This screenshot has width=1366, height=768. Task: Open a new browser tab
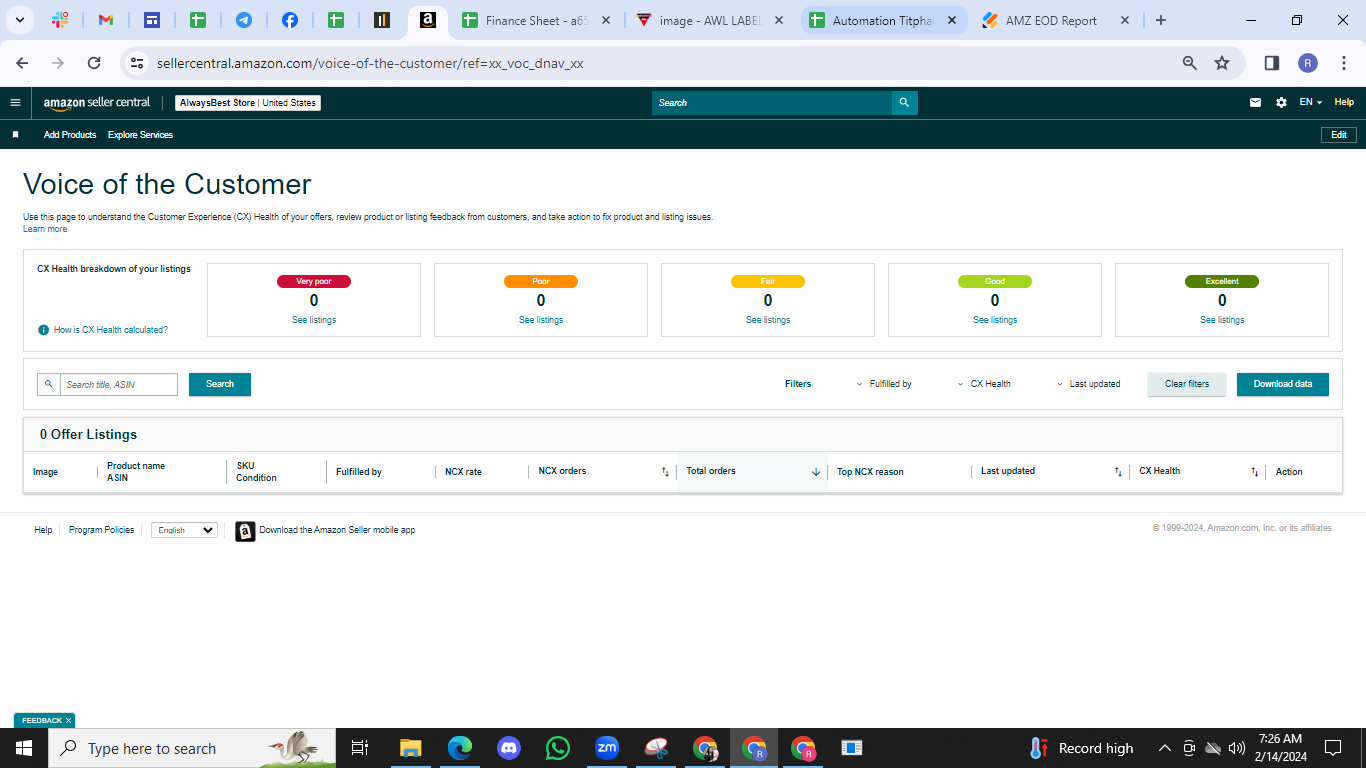click(x=1161, y=20)
